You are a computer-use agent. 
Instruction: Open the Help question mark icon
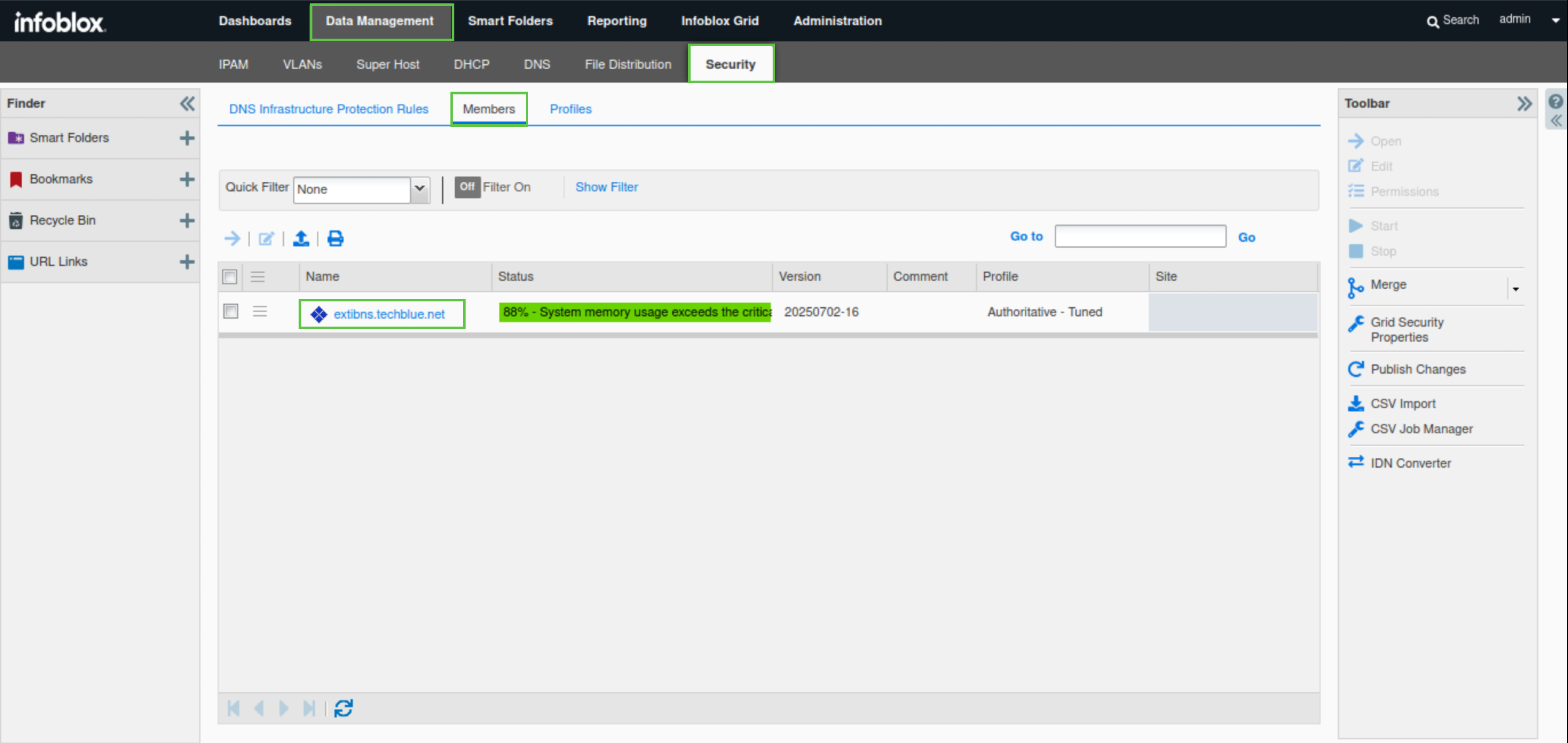(x=1556, y=102)
